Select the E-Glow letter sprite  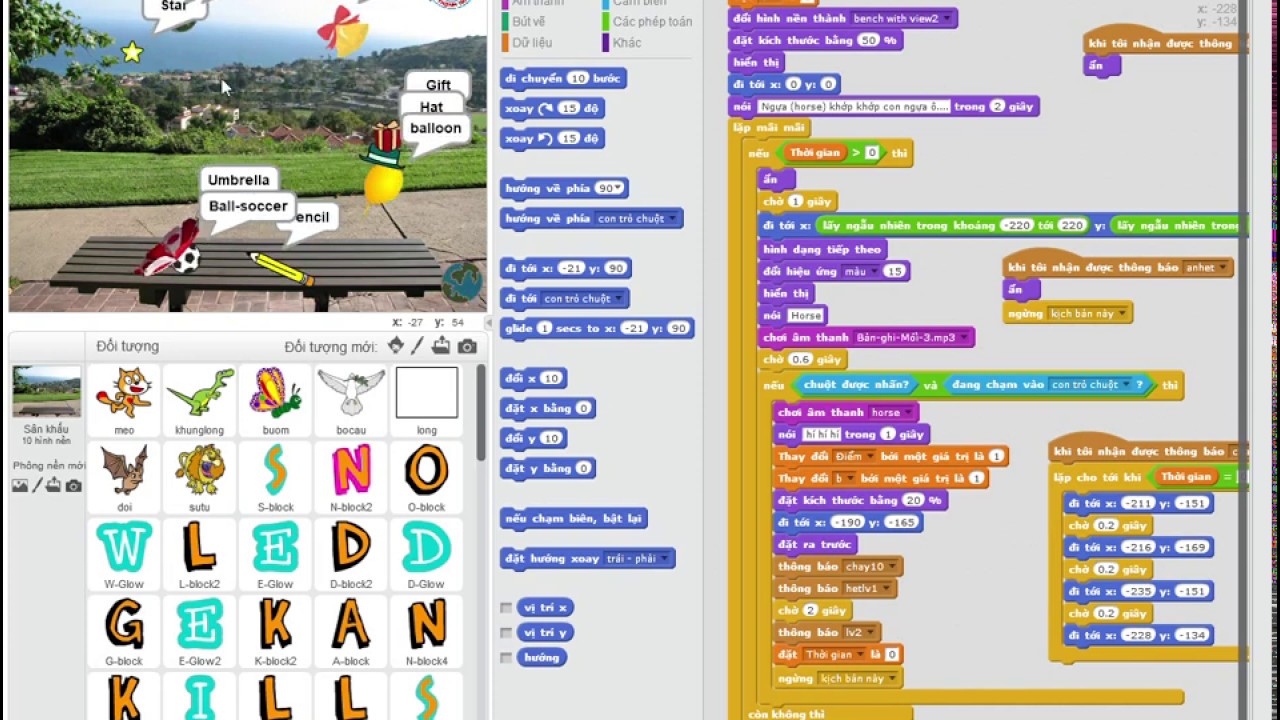[x=276, y=554]
